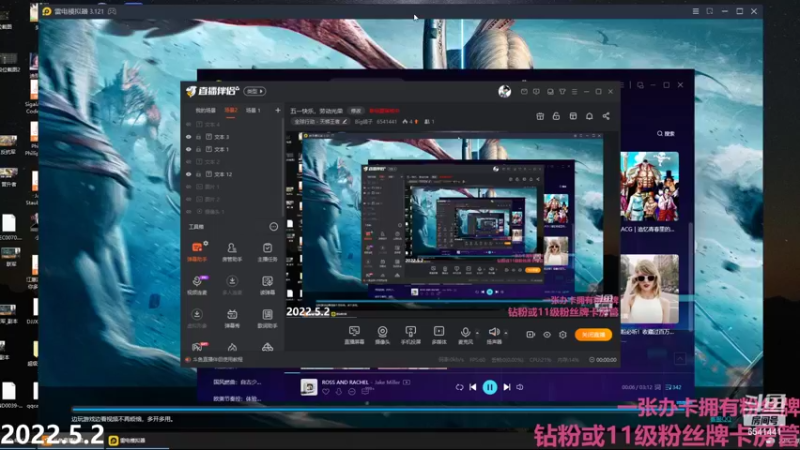Screen dimensions: 800x450
Task: Open the user avatar in 直播伴侣 title bar
Action: point(505,91)
